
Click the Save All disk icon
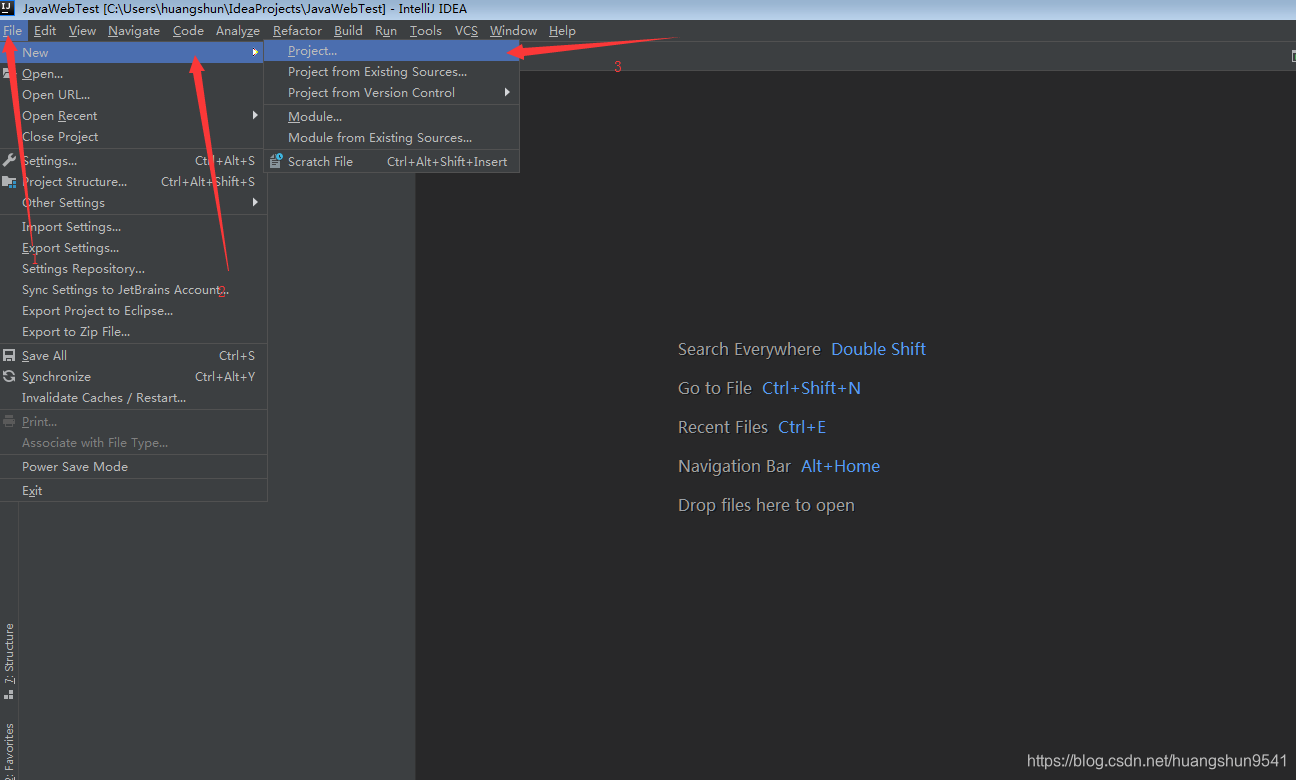point(9,355)
